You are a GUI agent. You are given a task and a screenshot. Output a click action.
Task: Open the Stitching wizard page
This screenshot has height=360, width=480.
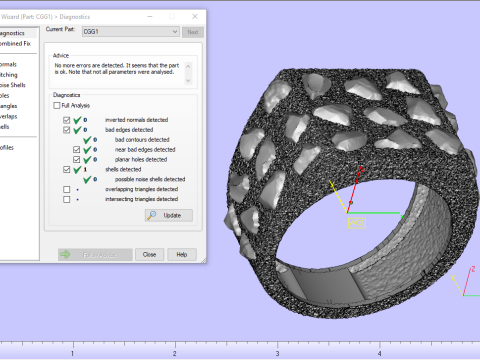pyautogui.click(x=9, y=75)
